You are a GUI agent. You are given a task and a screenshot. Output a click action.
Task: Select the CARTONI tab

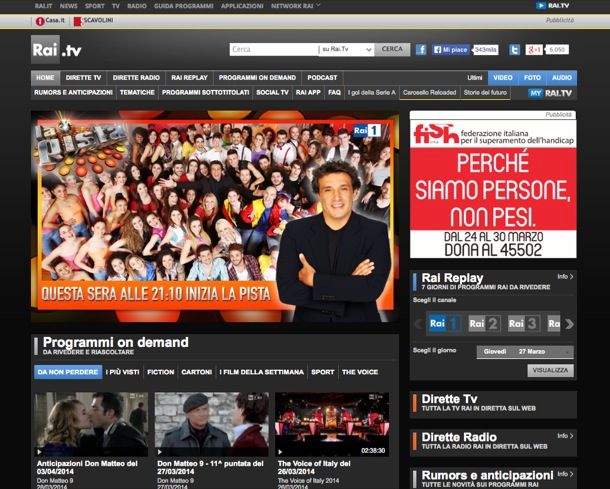point(196,372)
